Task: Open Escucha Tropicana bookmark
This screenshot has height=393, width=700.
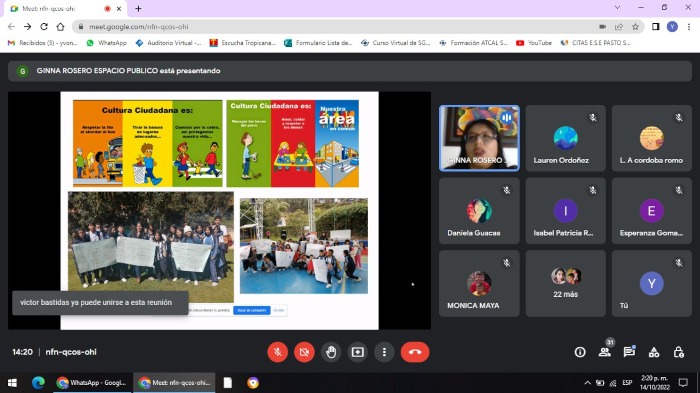Action: pos(242,43)
